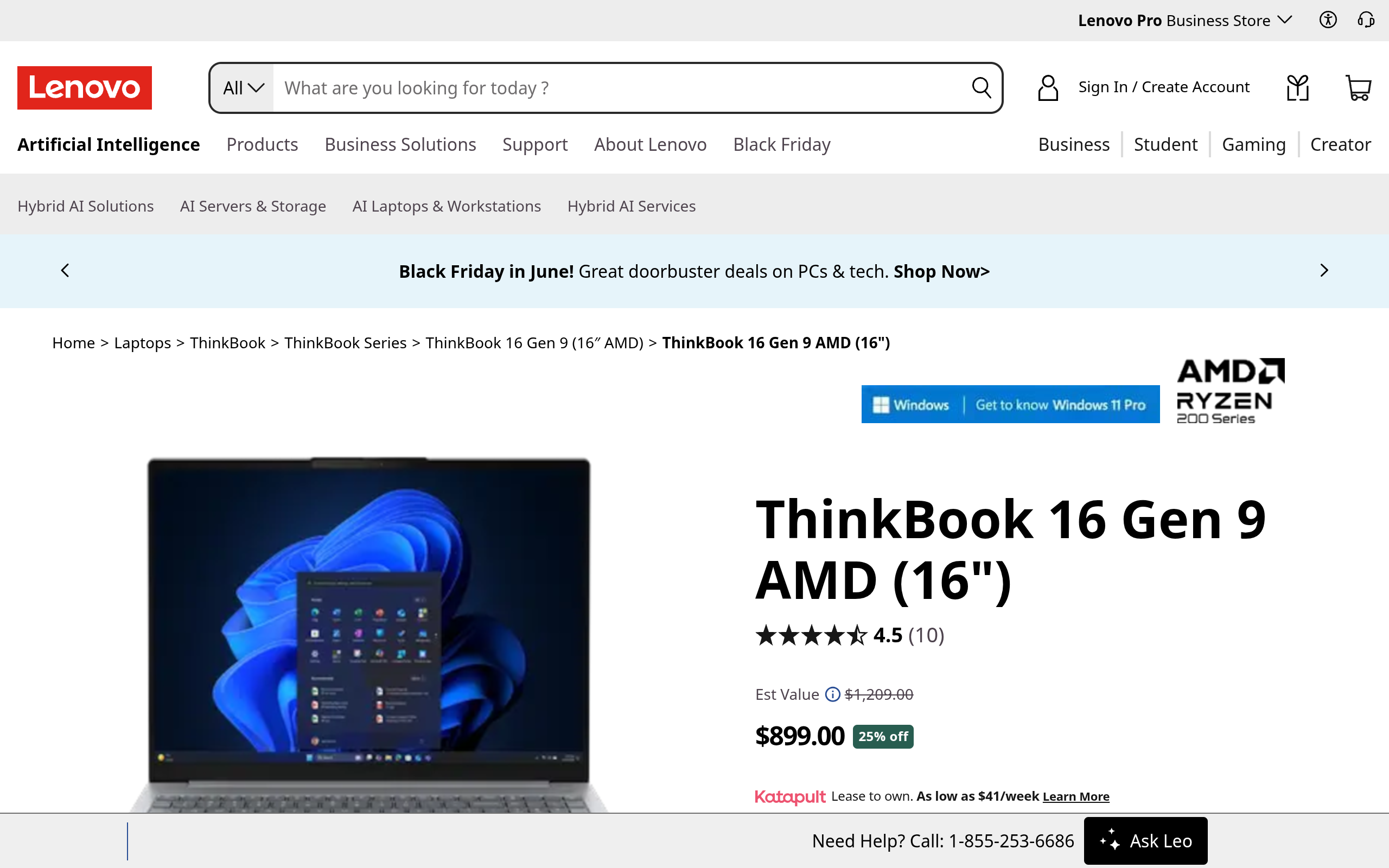Open AI Servers & Storage submenu item
The width and height of the screenshot is (1389, 868).
(253, 206)
